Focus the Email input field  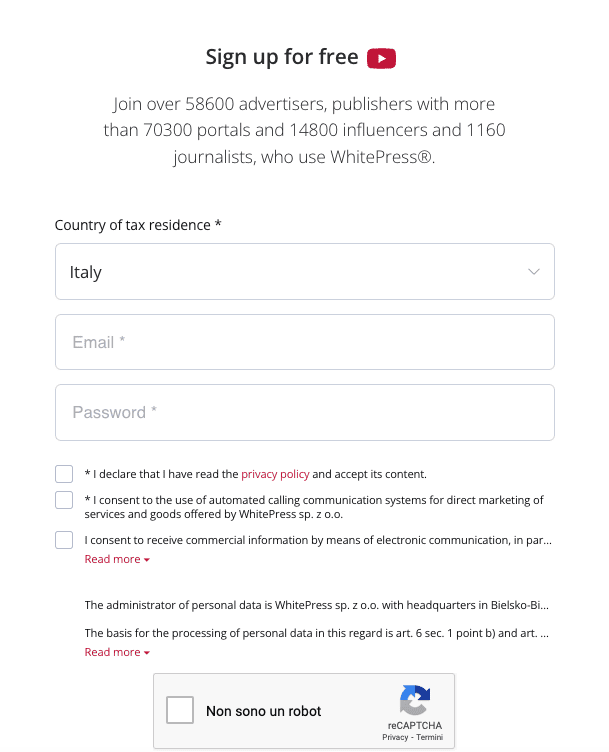304,342
